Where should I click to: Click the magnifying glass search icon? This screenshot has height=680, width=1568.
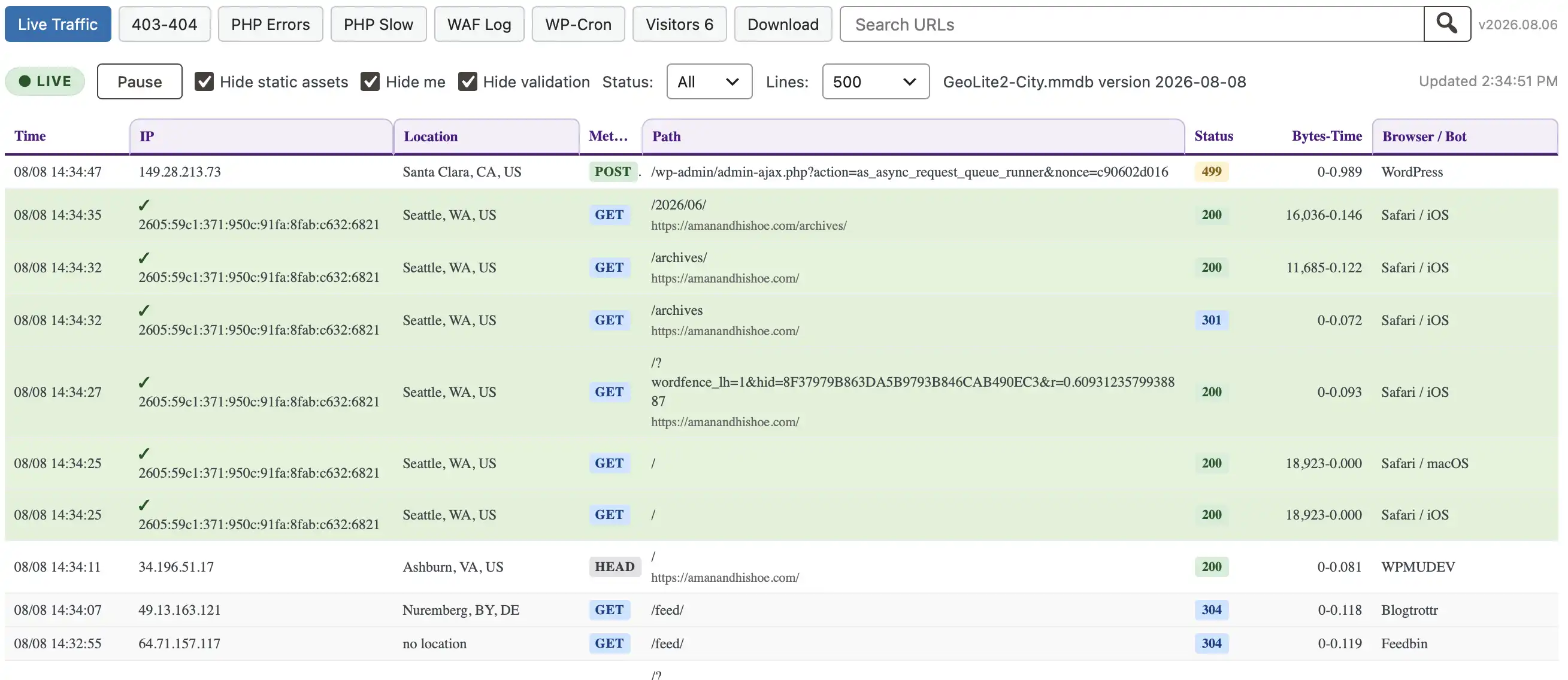1446,24
